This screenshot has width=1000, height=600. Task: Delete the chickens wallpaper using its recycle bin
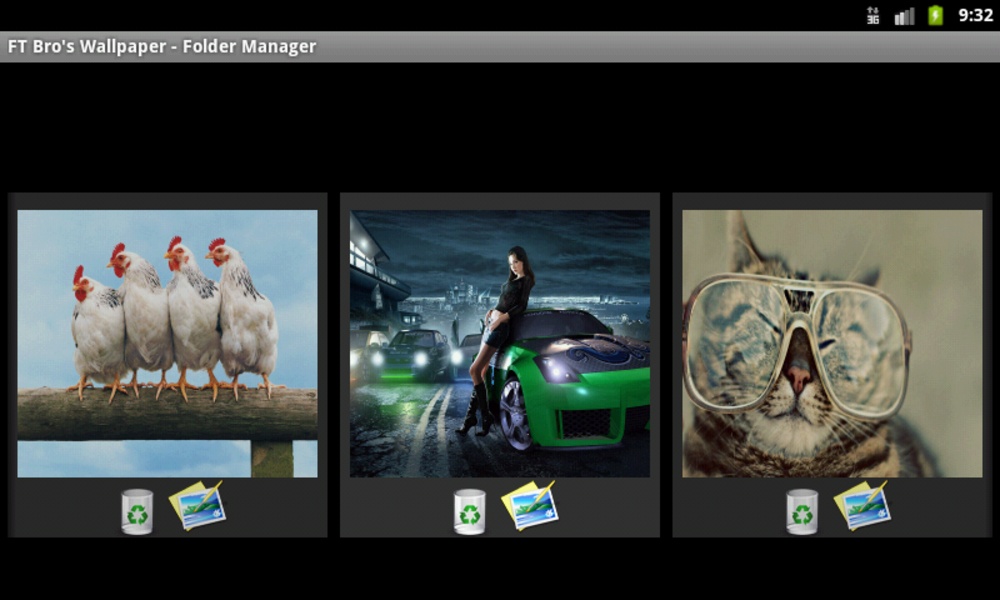(x=137, y=511)
